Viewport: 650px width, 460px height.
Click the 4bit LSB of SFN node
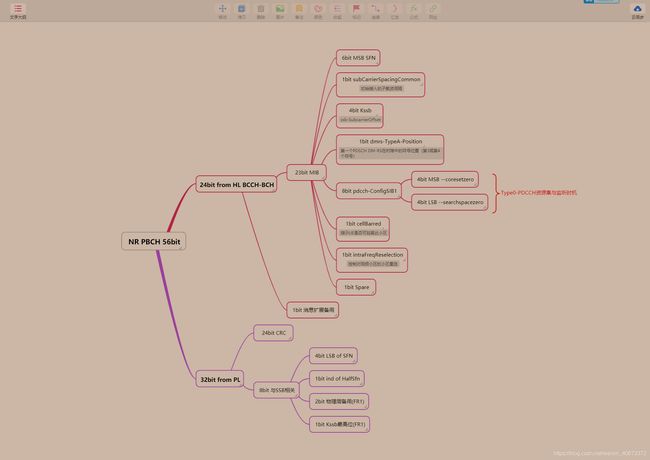coord(334,356)
